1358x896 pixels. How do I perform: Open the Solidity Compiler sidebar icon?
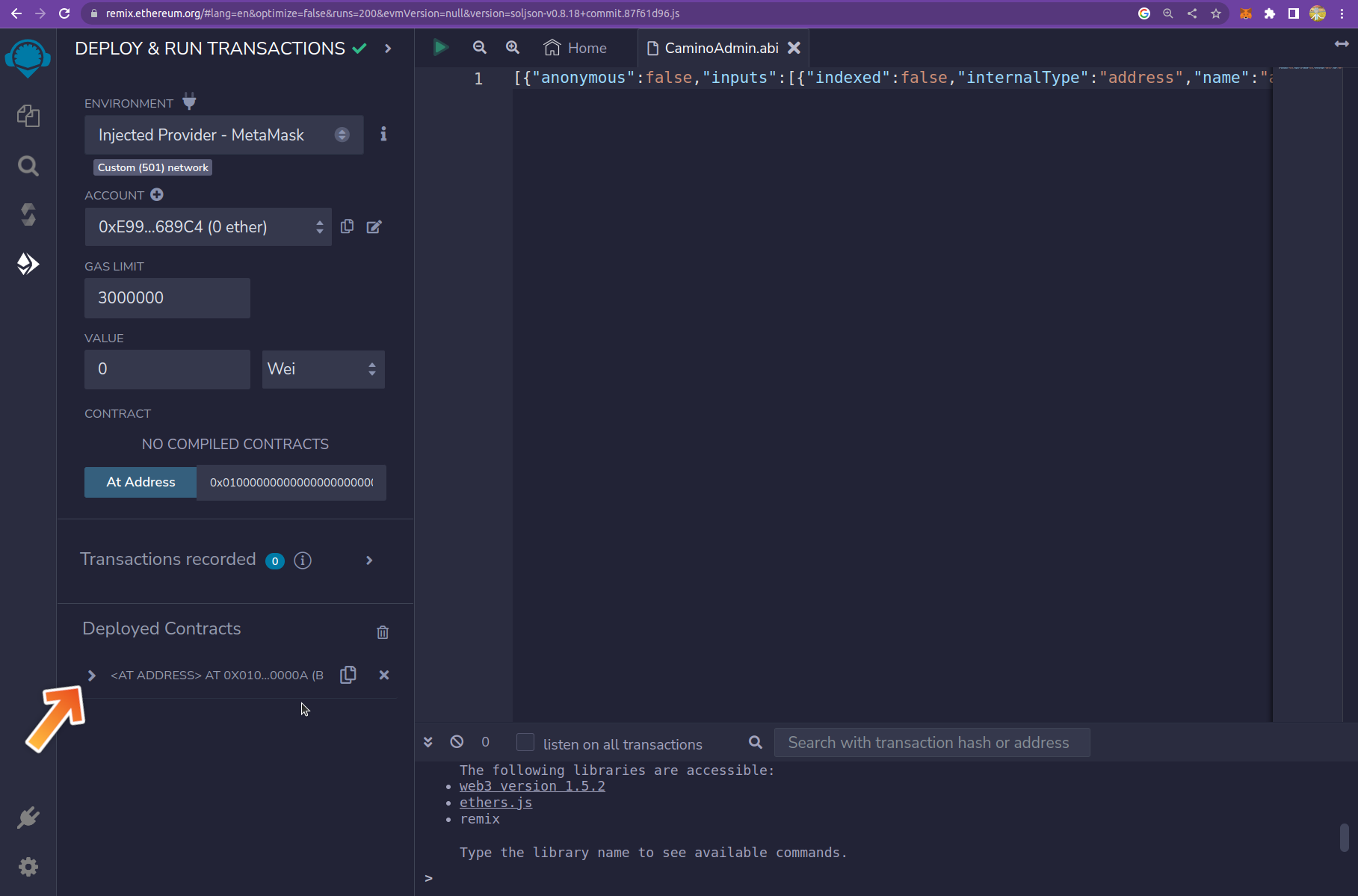pos(28,214)
